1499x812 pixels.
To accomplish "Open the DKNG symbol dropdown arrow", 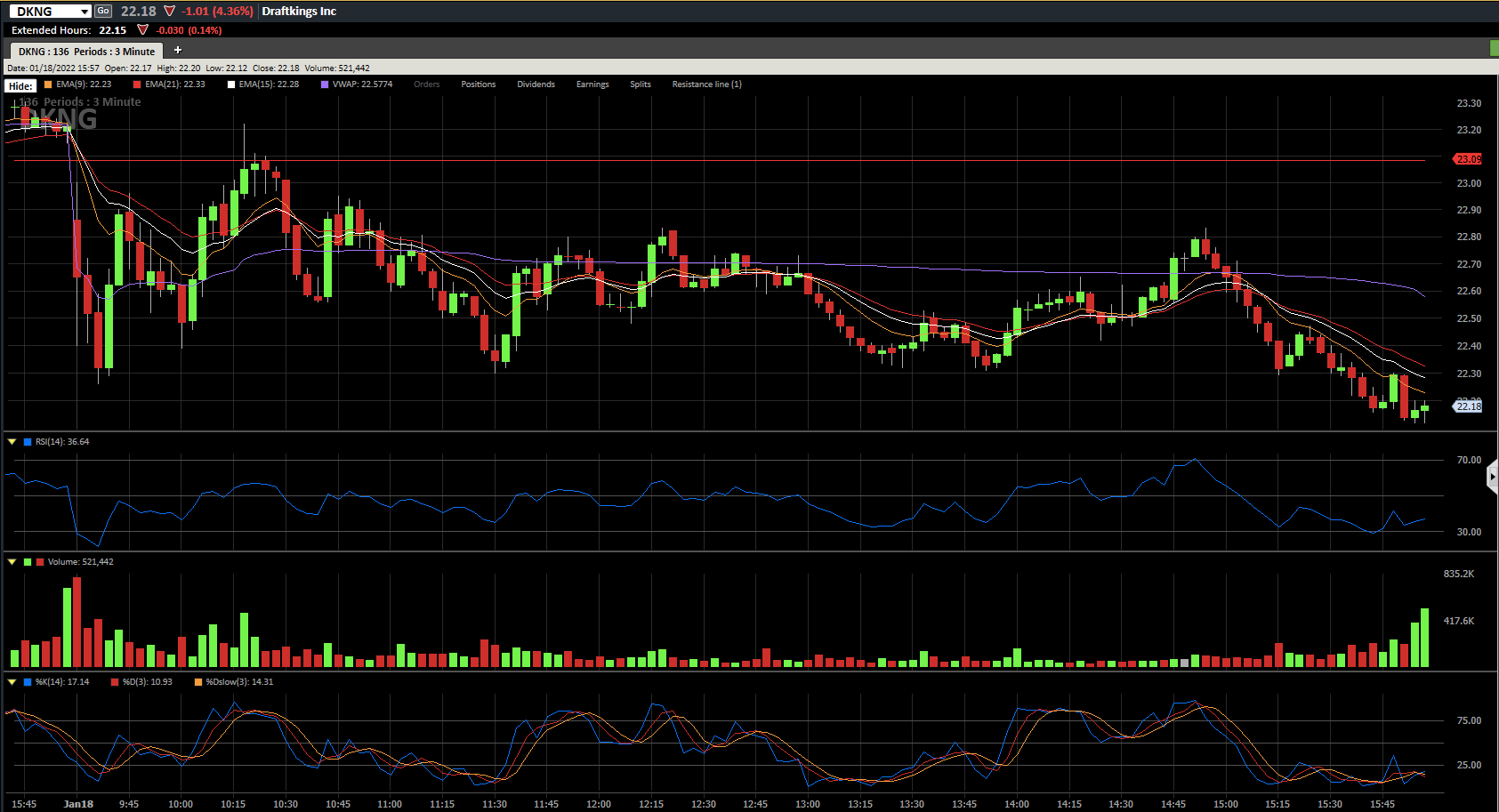I will click(x=85, y=12).
